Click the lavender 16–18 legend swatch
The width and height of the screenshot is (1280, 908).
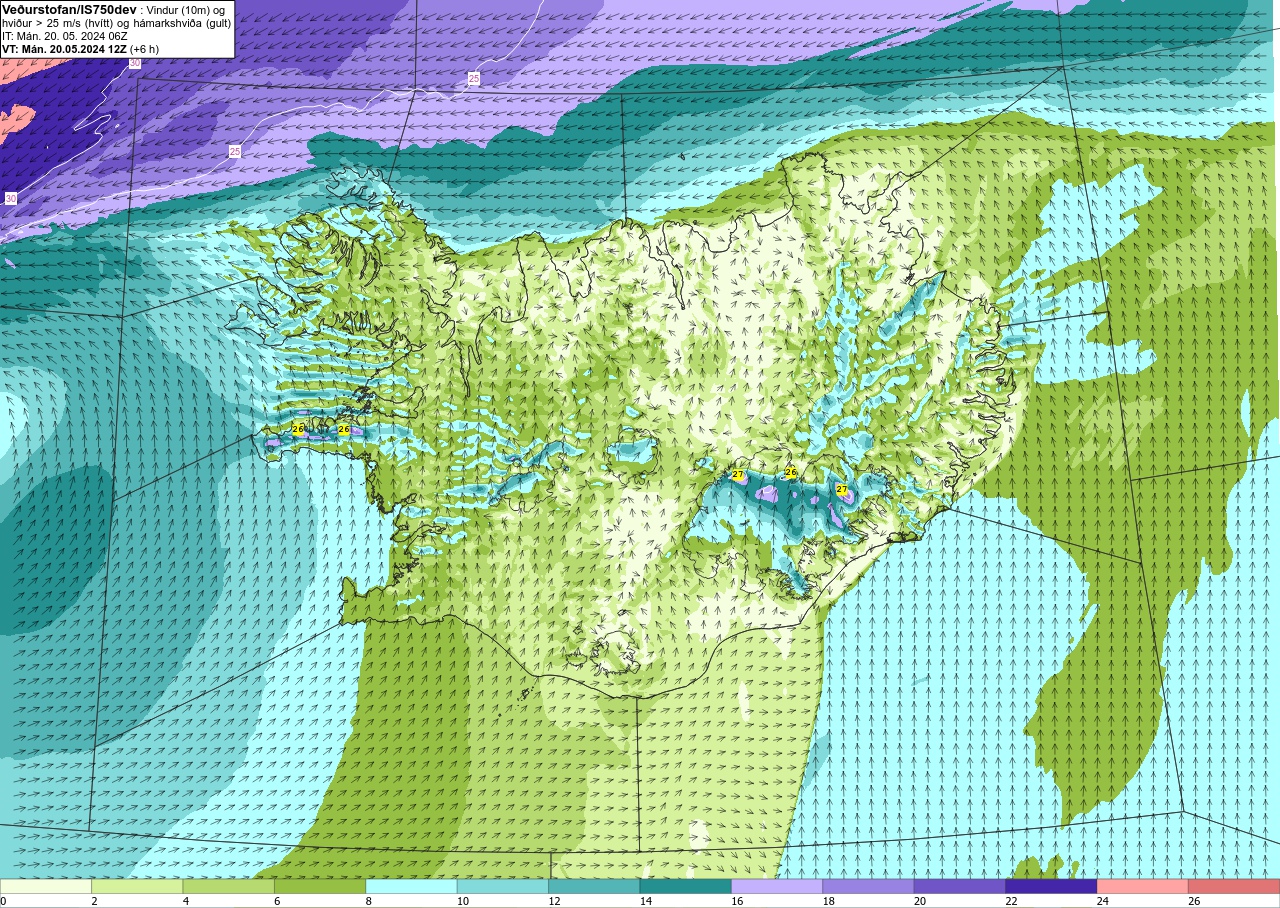777,886
